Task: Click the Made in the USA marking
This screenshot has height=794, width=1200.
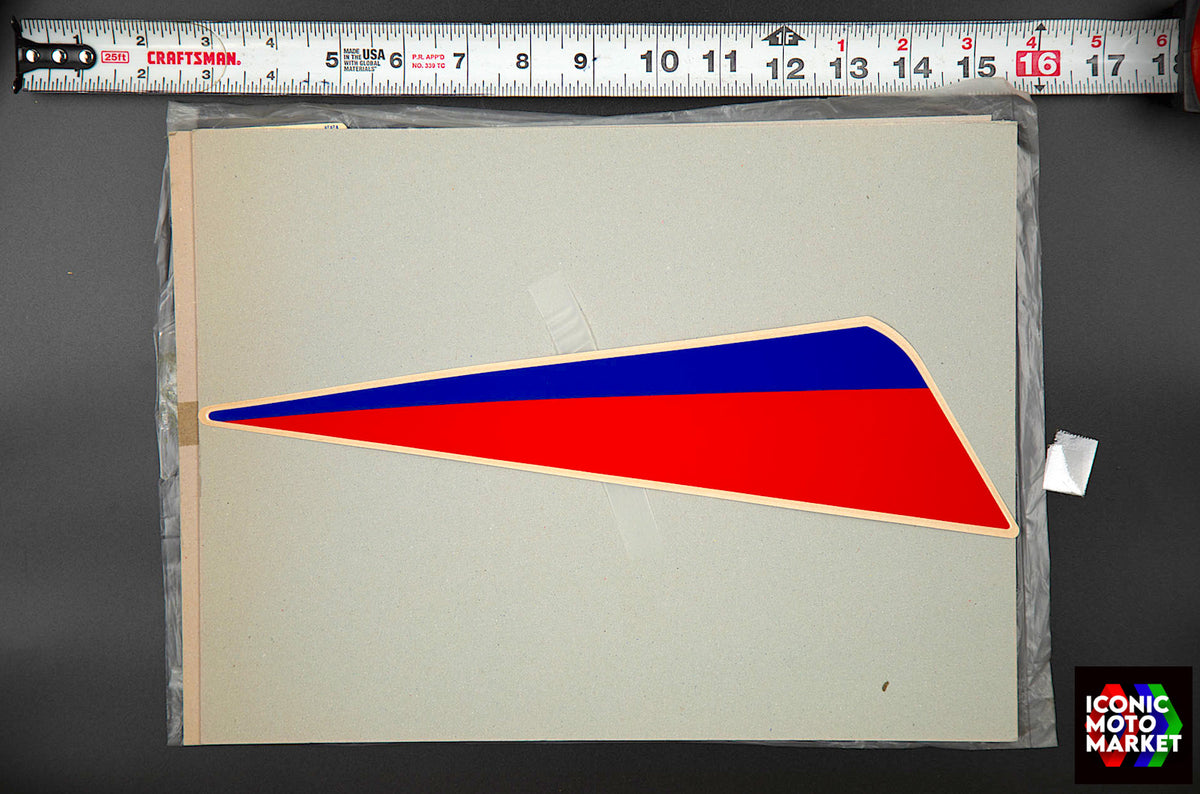Action: [364, 59]
